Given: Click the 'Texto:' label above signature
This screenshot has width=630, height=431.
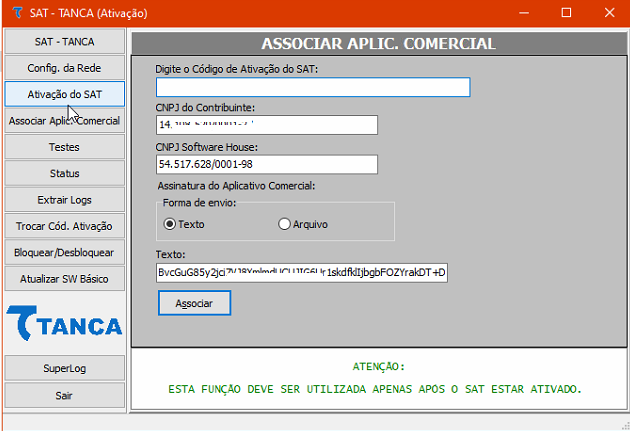Looking at the screenshot, I should tap(170, 254).
